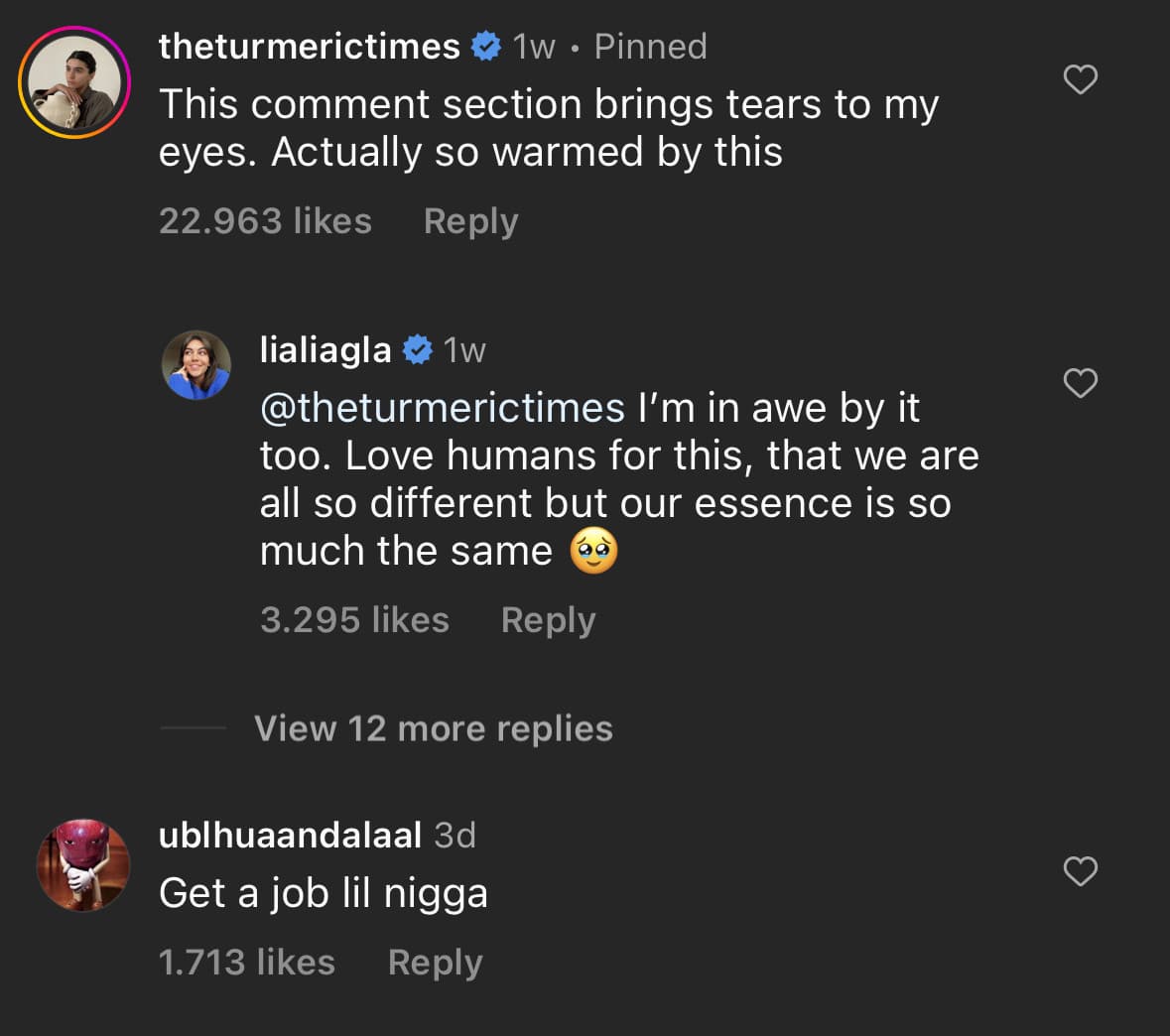This screenshot has height=1036, width=1170.
Task: Open theturmerictimes username link
Action: [309, 47]
